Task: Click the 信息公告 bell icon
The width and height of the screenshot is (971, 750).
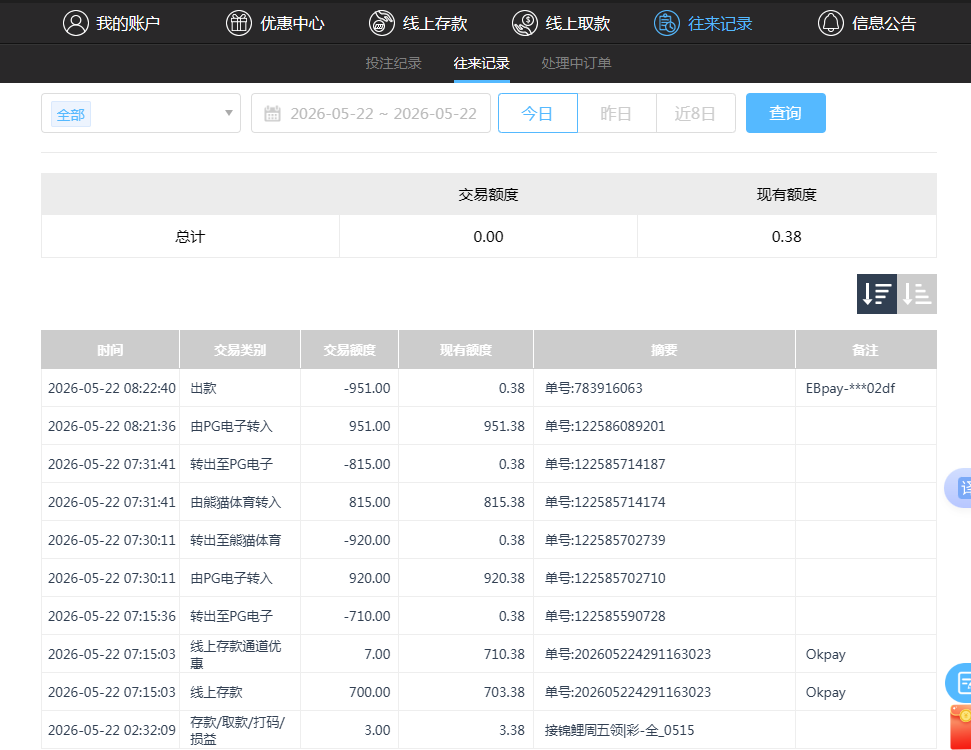Action: [x=830, y=24]
